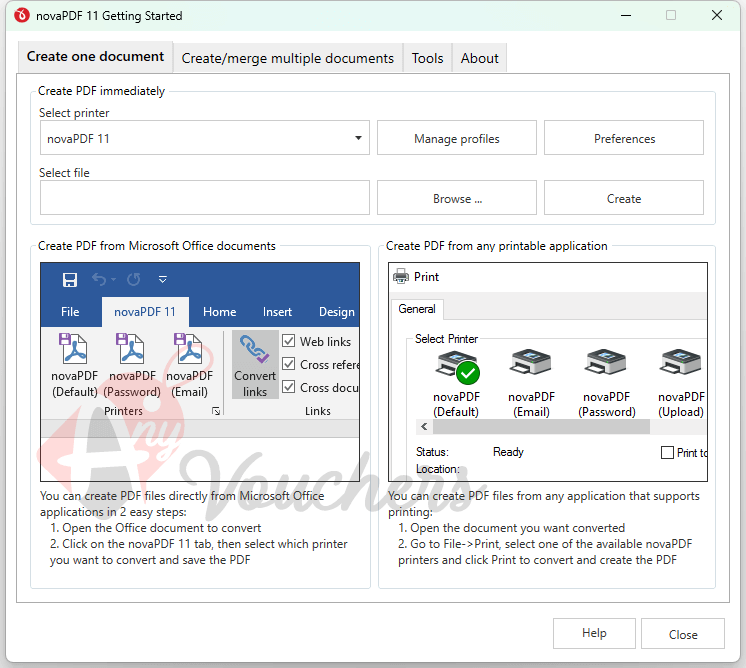Click the Select file input field
746x668 pixels.
pyautogui.click(x=205, y=197)
